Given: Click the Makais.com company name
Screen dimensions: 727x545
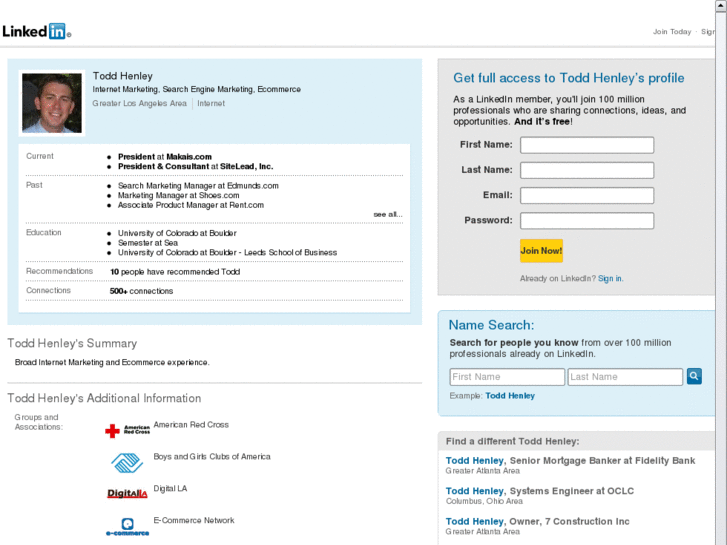Looking at the screenshot, I should coord(189,157).
